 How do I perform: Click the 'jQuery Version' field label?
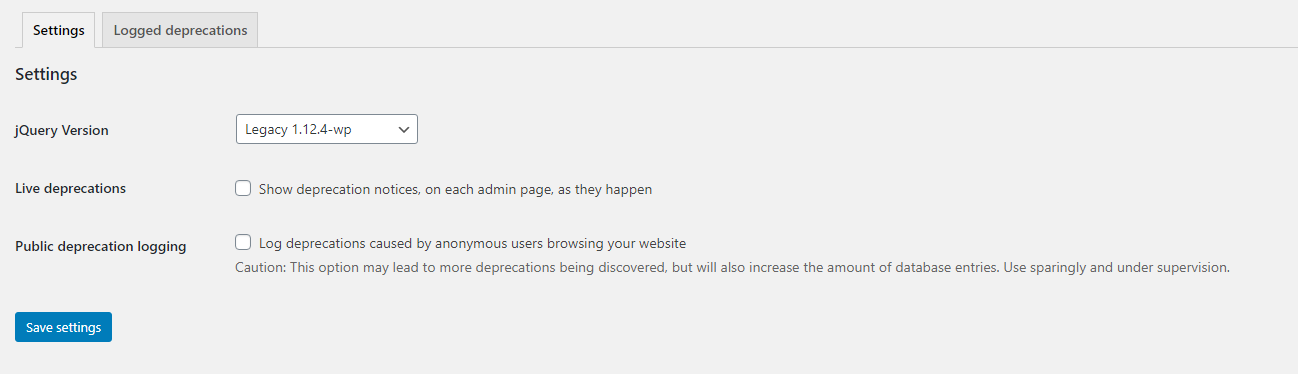[x=62, y=130]
